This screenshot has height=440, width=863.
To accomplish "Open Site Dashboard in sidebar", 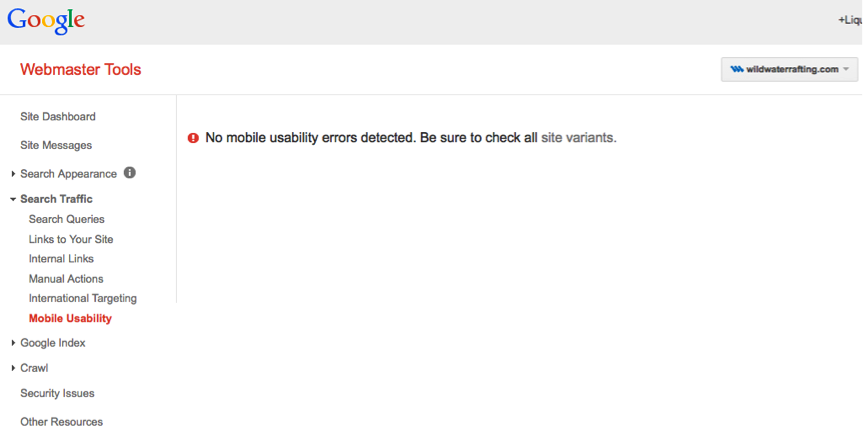I will [x=58, y=117].
